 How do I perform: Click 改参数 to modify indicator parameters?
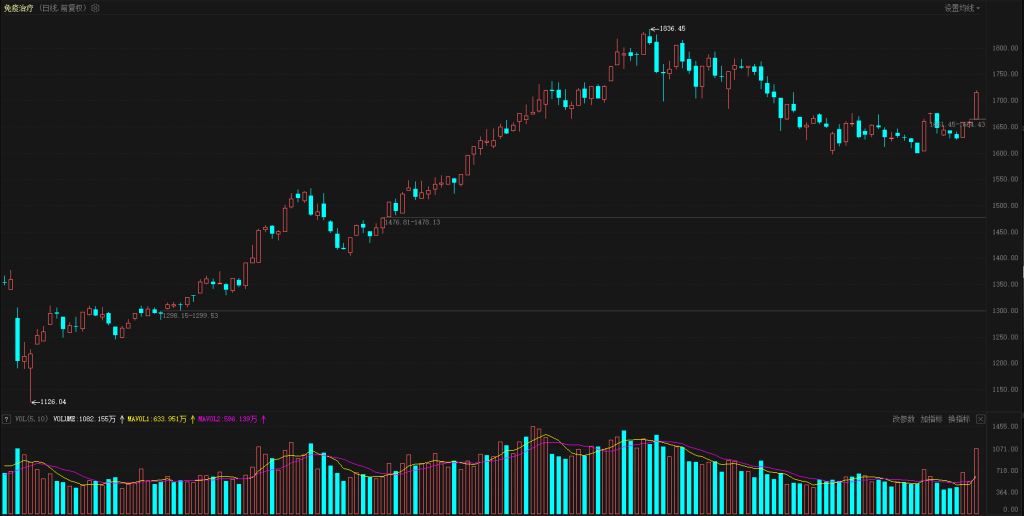(903, 419)
